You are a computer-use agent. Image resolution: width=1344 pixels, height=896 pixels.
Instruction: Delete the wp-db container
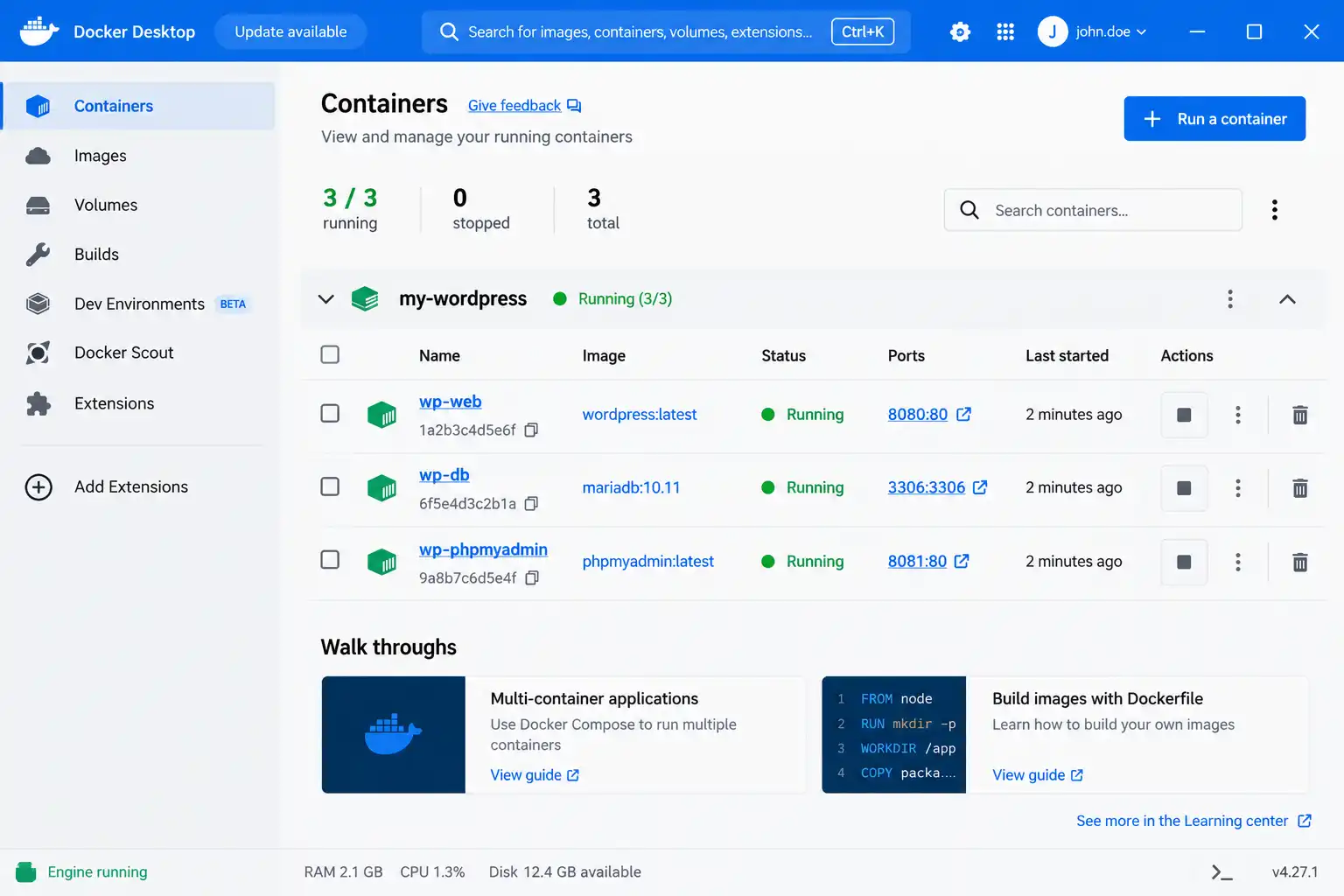click(x=1300, y=488)
